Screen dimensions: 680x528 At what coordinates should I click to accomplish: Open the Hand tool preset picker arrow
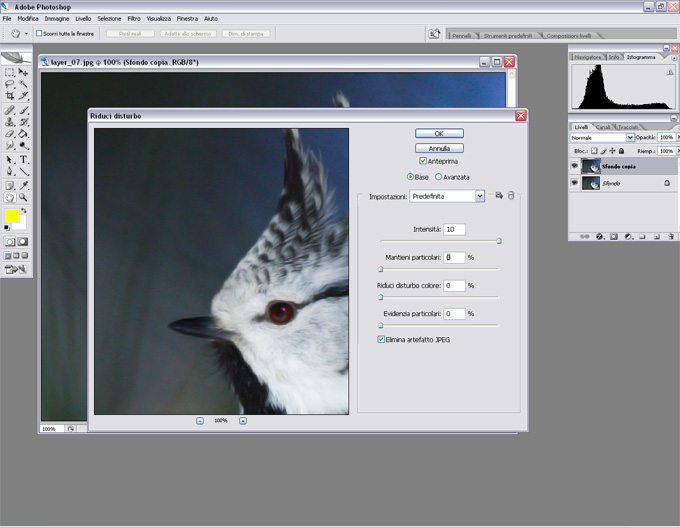pyautogui.click(x=26, y=33)
